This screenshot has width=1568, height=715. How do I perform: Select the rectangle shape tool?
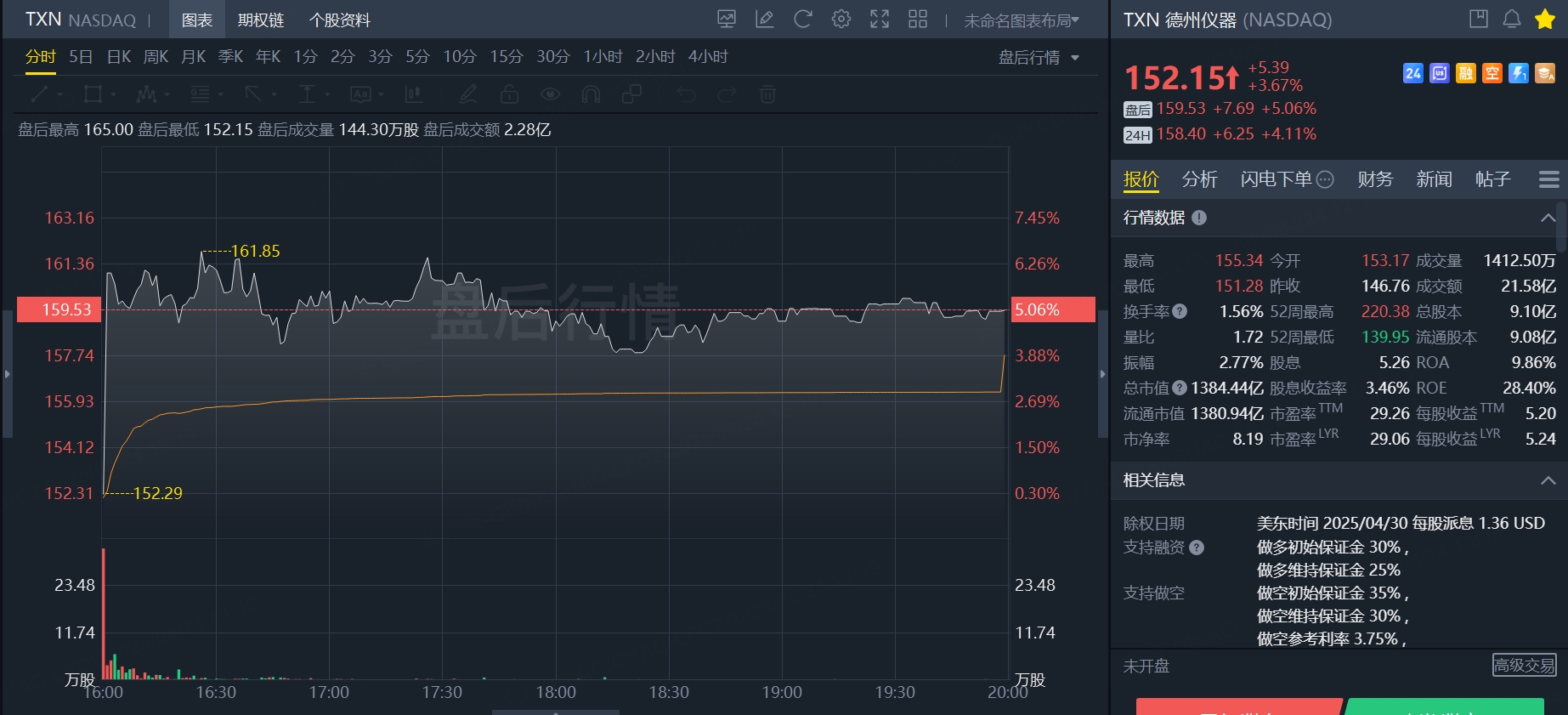93,94
